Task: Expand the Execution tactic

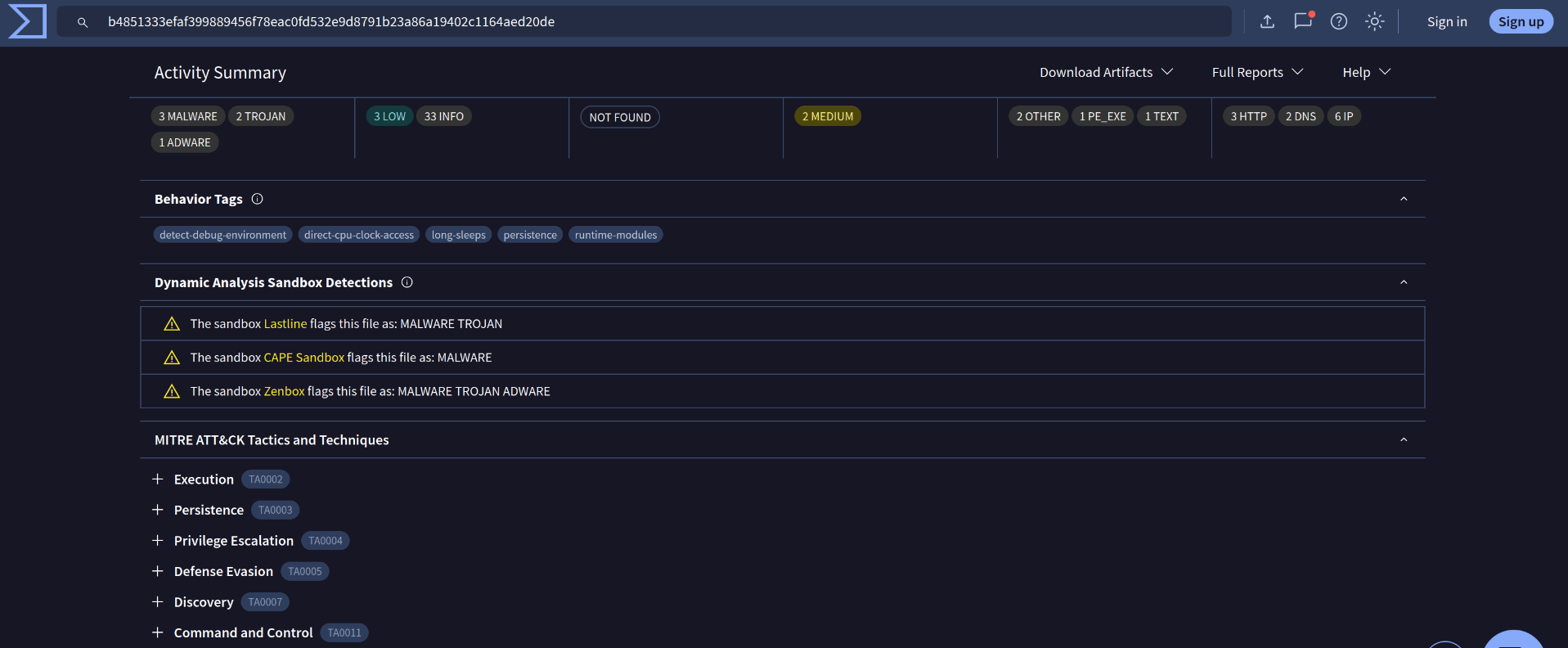Action: click(158, 479)
